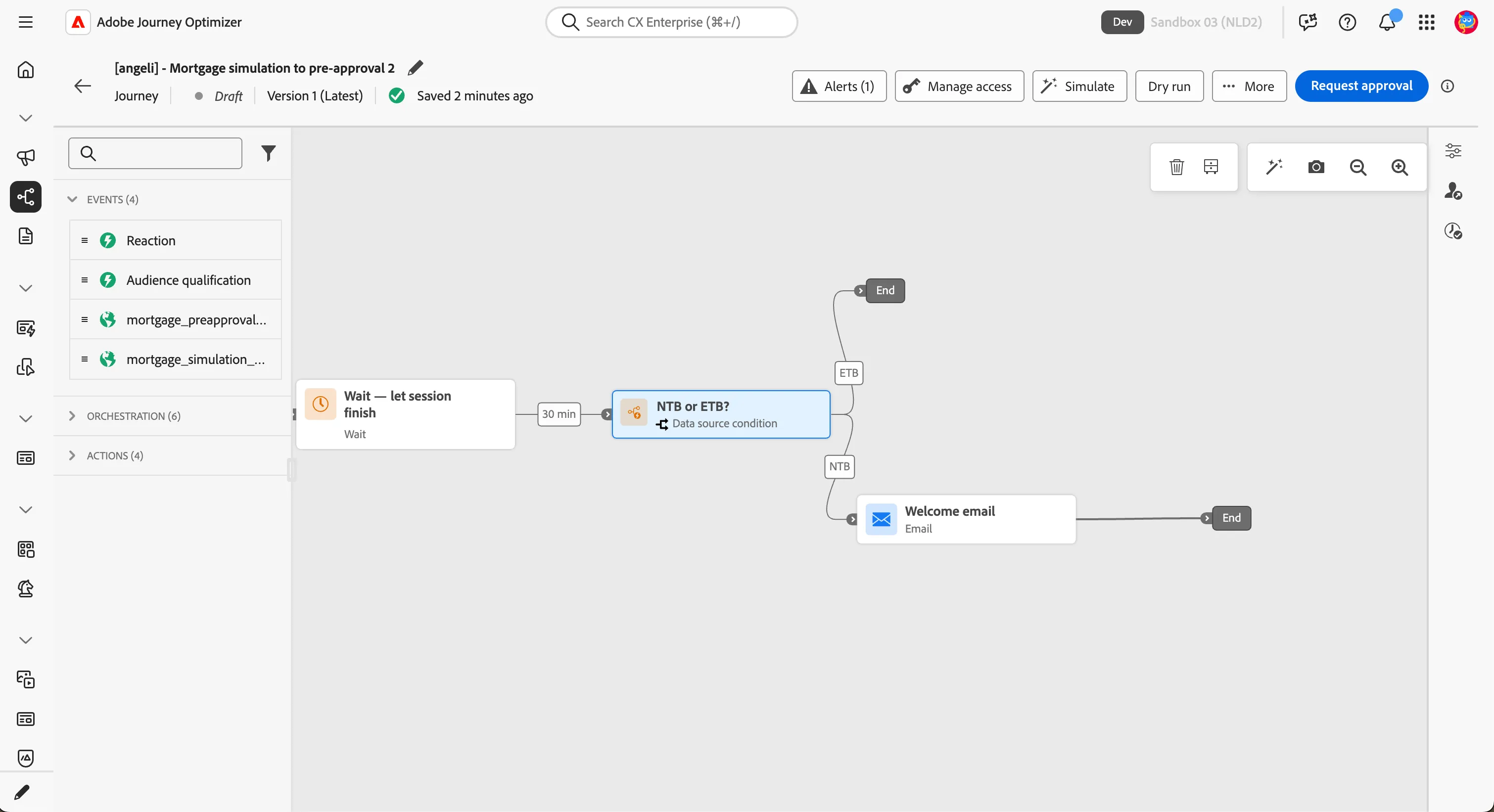Zoom out the journey canvas
Screen dimensions: 1494x812
[1357, 167]
